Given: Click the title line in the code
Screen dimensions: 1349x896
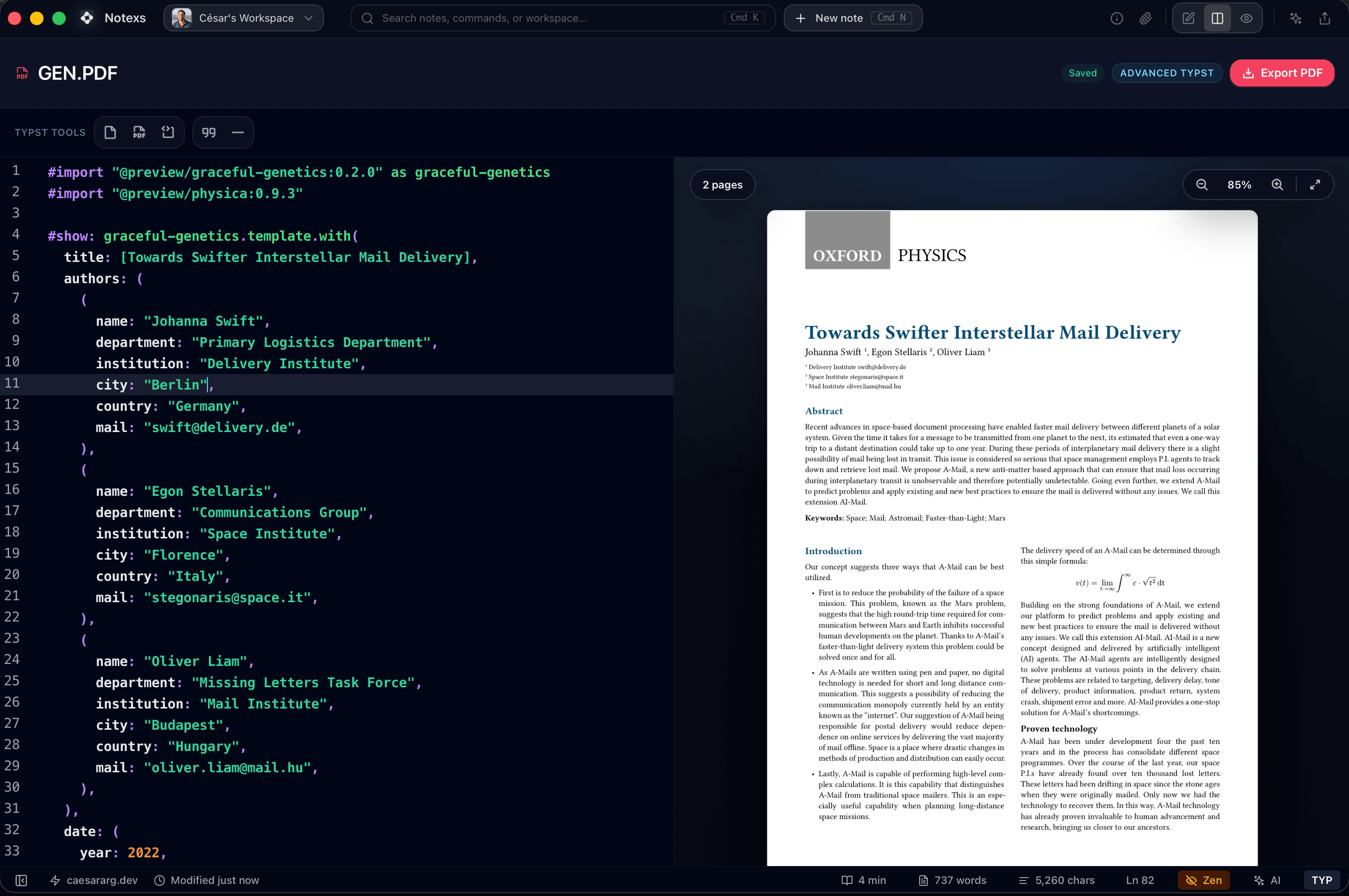Looking at the screenshot, I should tap(270, 257).
